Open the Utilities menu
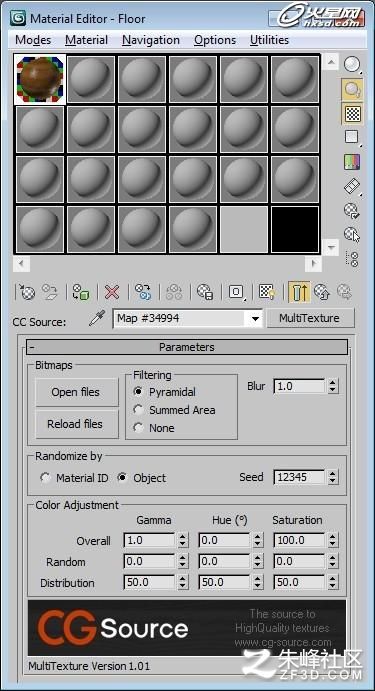Viewport: 375px width, 691px height. (x=269, y=40)
